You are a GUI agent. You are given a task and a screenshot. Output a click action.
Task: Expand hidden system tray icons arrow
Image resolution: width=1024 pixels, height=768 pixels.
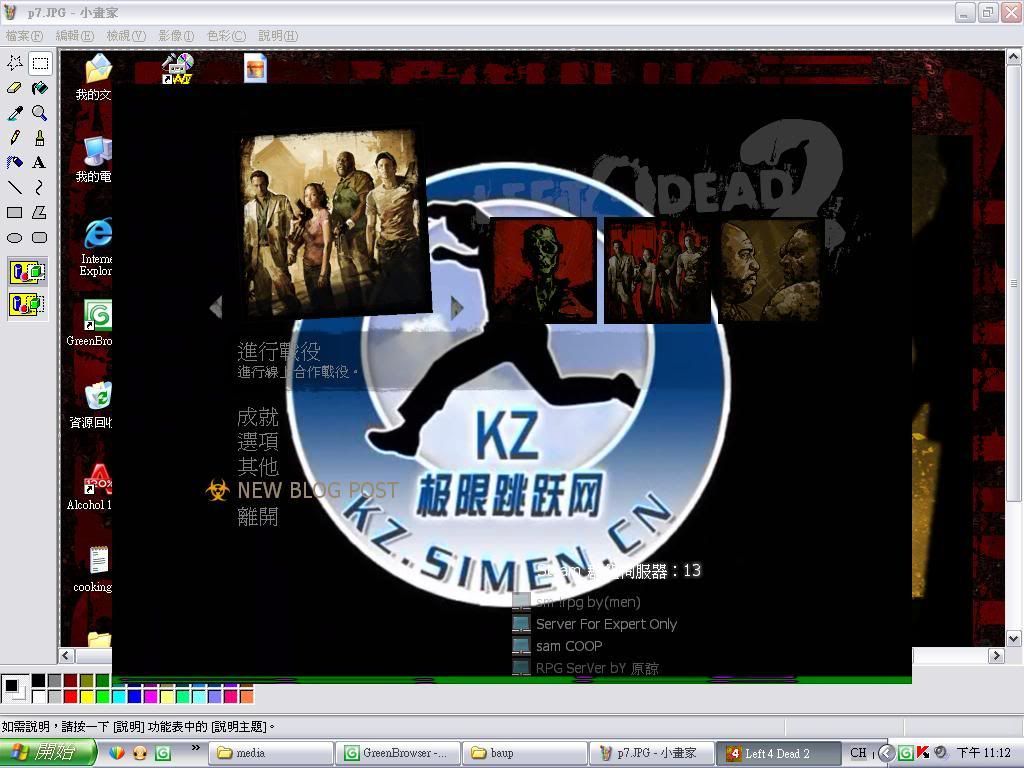click(885, 753)
